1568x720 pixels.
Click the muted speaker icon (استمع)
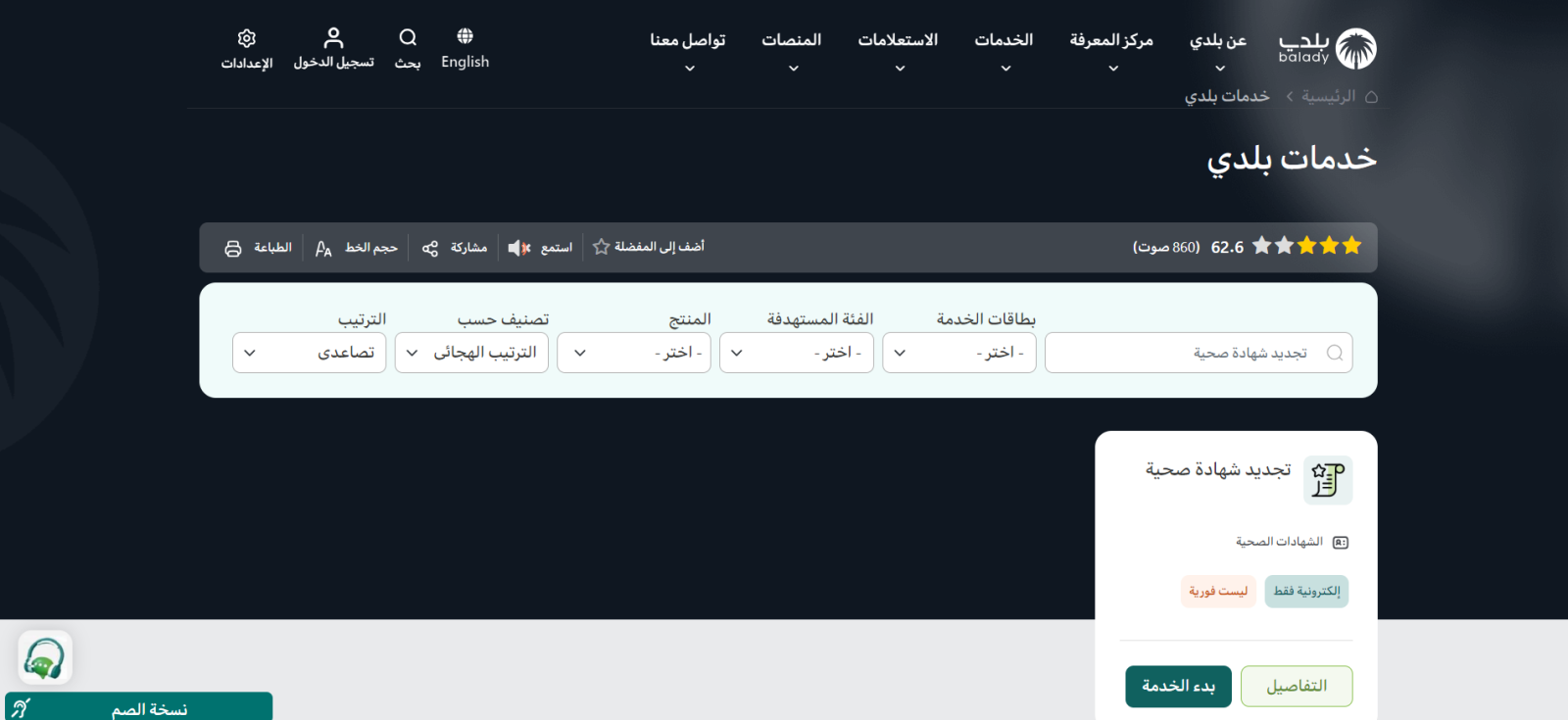tap(519, 248)
